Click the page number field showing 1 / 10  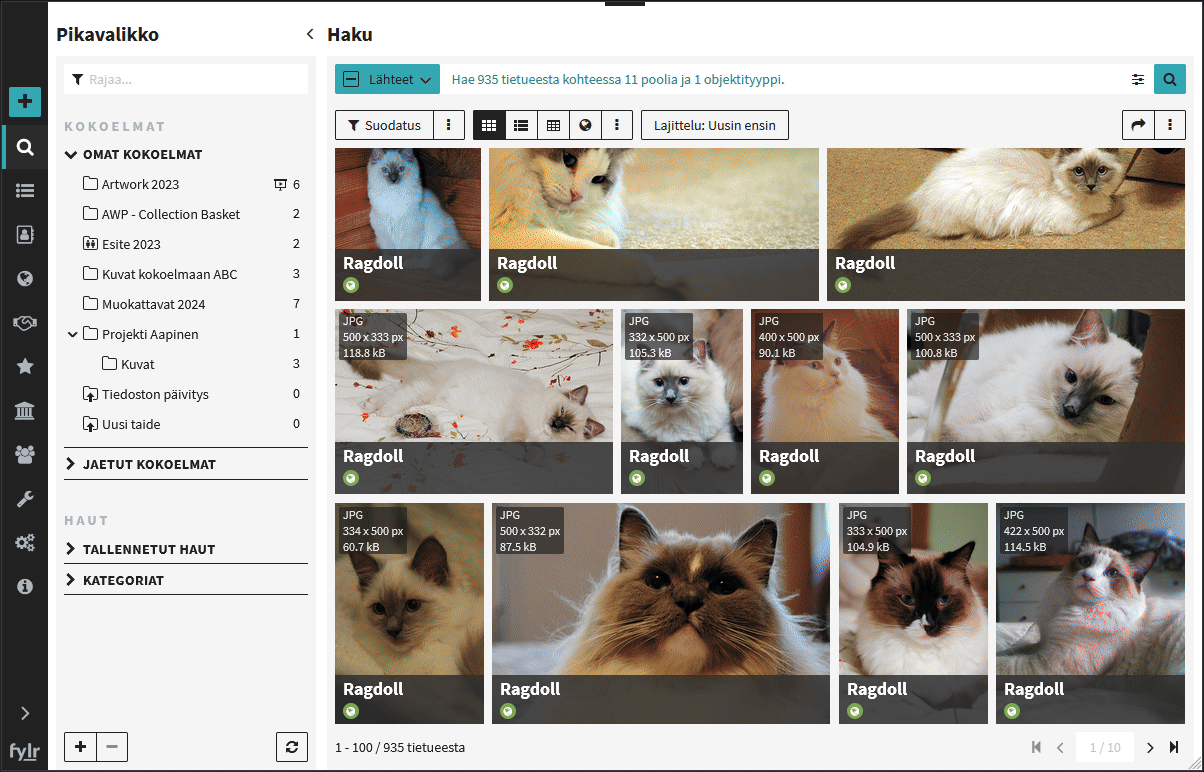click(1105, 748)
